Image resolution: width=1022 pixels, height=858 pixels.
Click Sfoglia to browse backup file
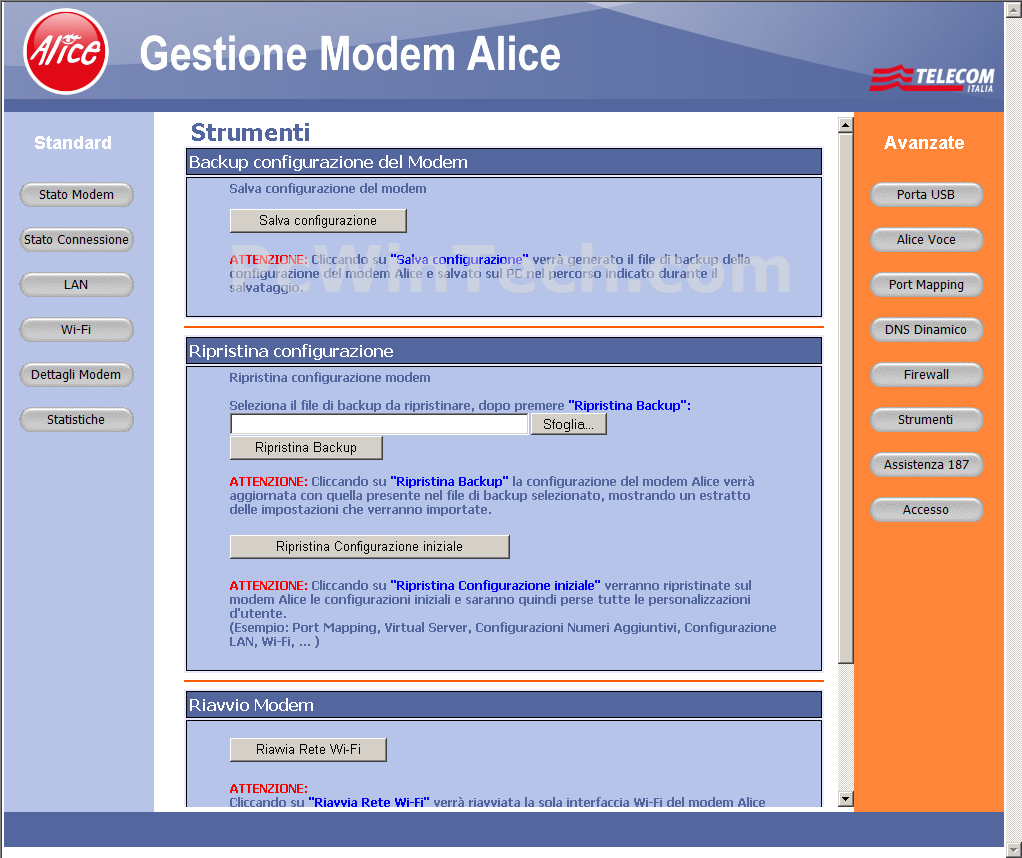coord(568,424)
